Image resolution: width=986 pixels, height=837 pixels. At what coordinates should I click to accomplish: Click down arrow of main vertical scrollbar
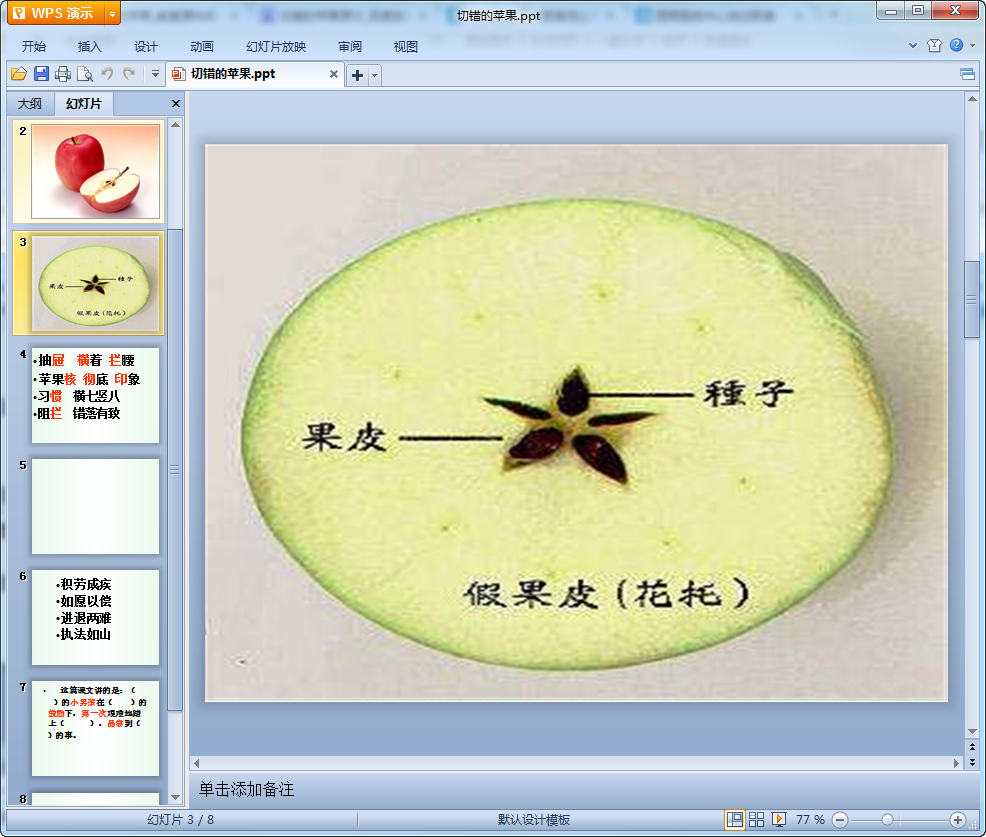[x=972, y=731]
